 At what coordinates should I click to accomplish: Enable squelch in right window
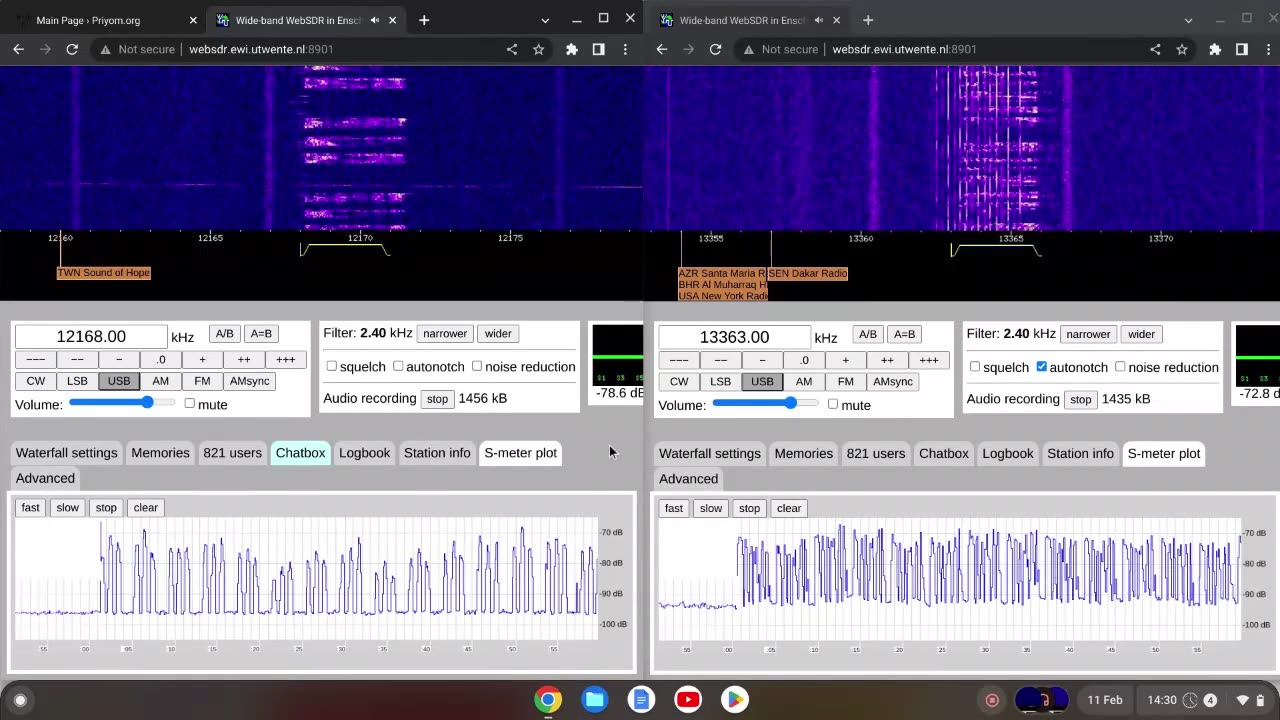click(975, 367)
